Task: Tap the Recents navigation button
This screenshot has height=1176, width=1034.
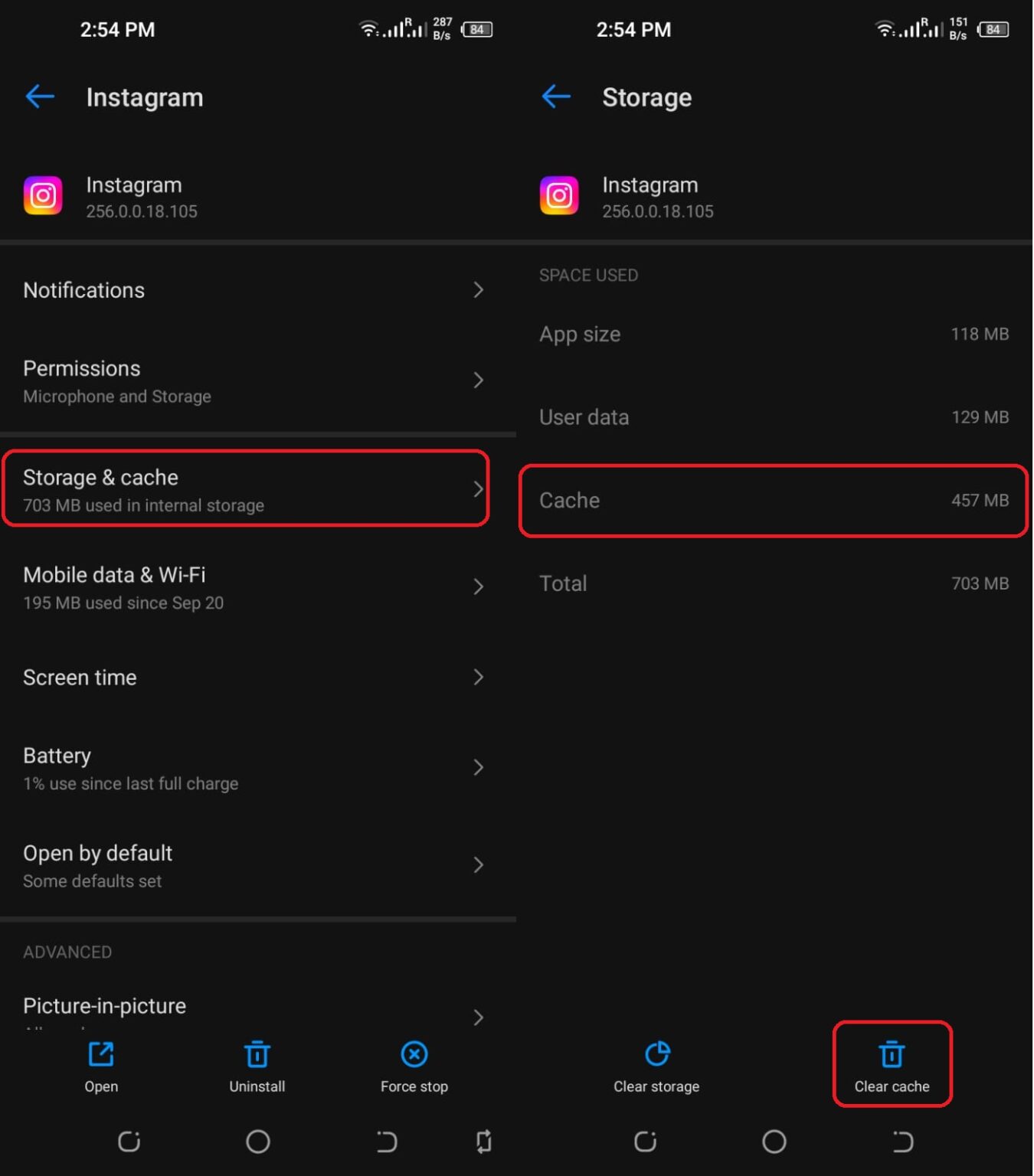Action: click(x=129, y=1142)
